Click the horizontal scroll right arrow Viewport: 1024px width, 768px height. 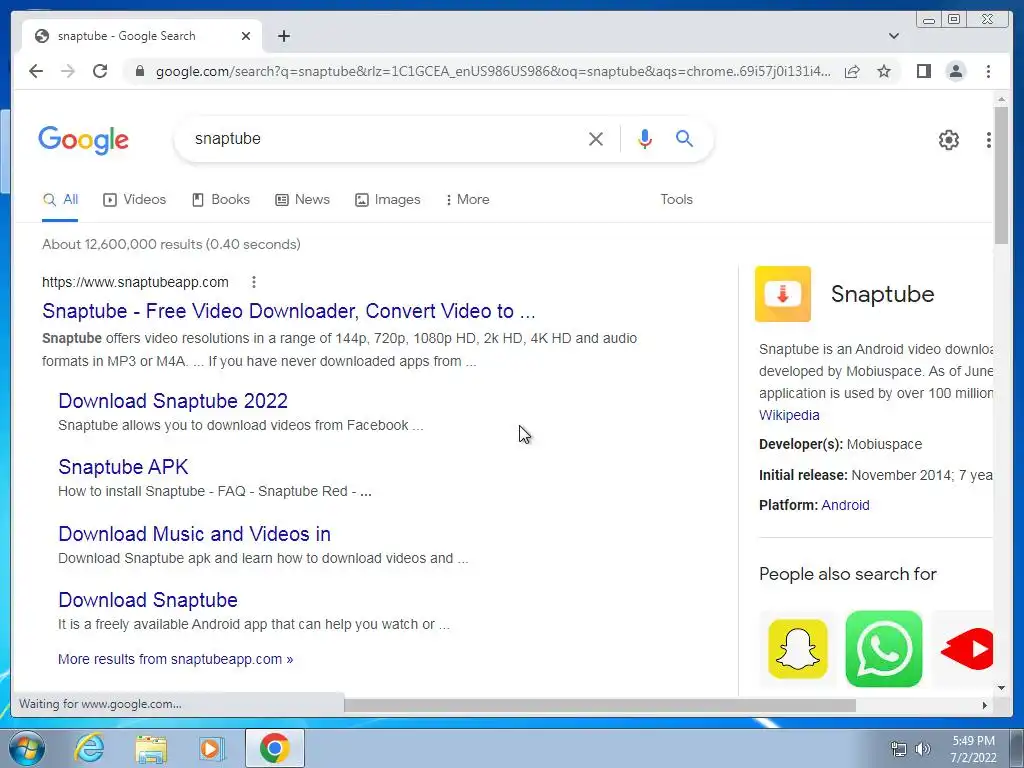(985, 705)
